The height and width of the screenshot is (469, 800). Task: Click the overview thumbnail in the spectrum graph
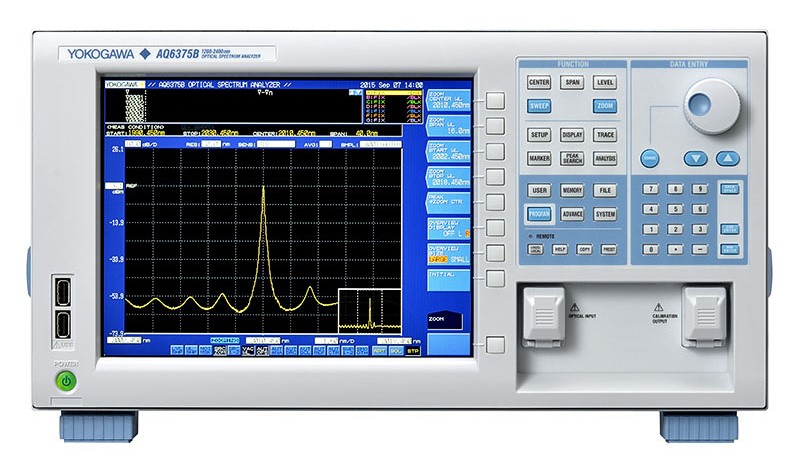(369, 310)
